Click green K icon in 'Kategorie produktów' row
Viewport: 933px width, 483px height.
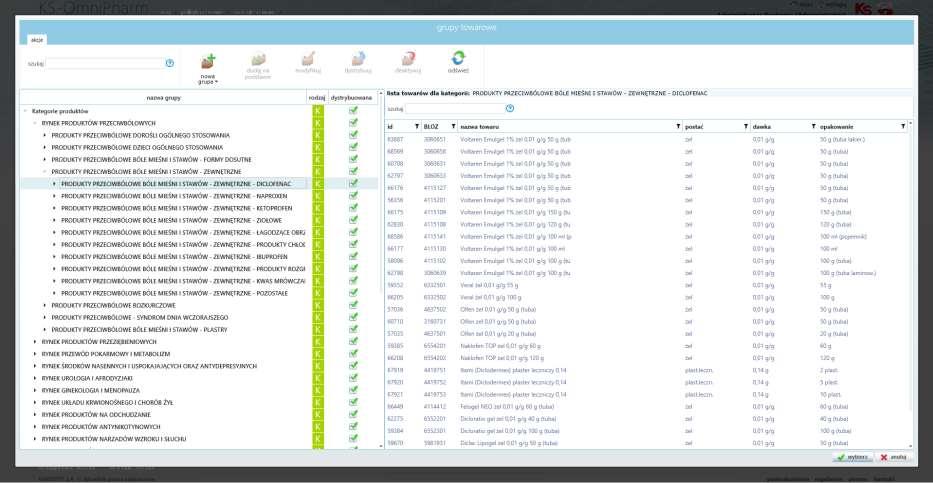click(x=318, y=111)
